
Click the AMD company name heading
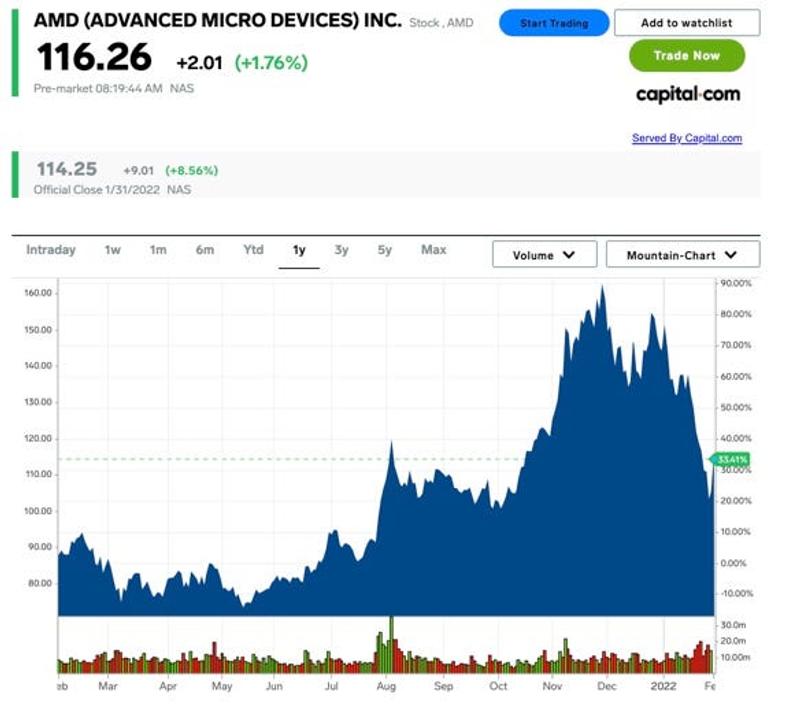coord(218,20)
